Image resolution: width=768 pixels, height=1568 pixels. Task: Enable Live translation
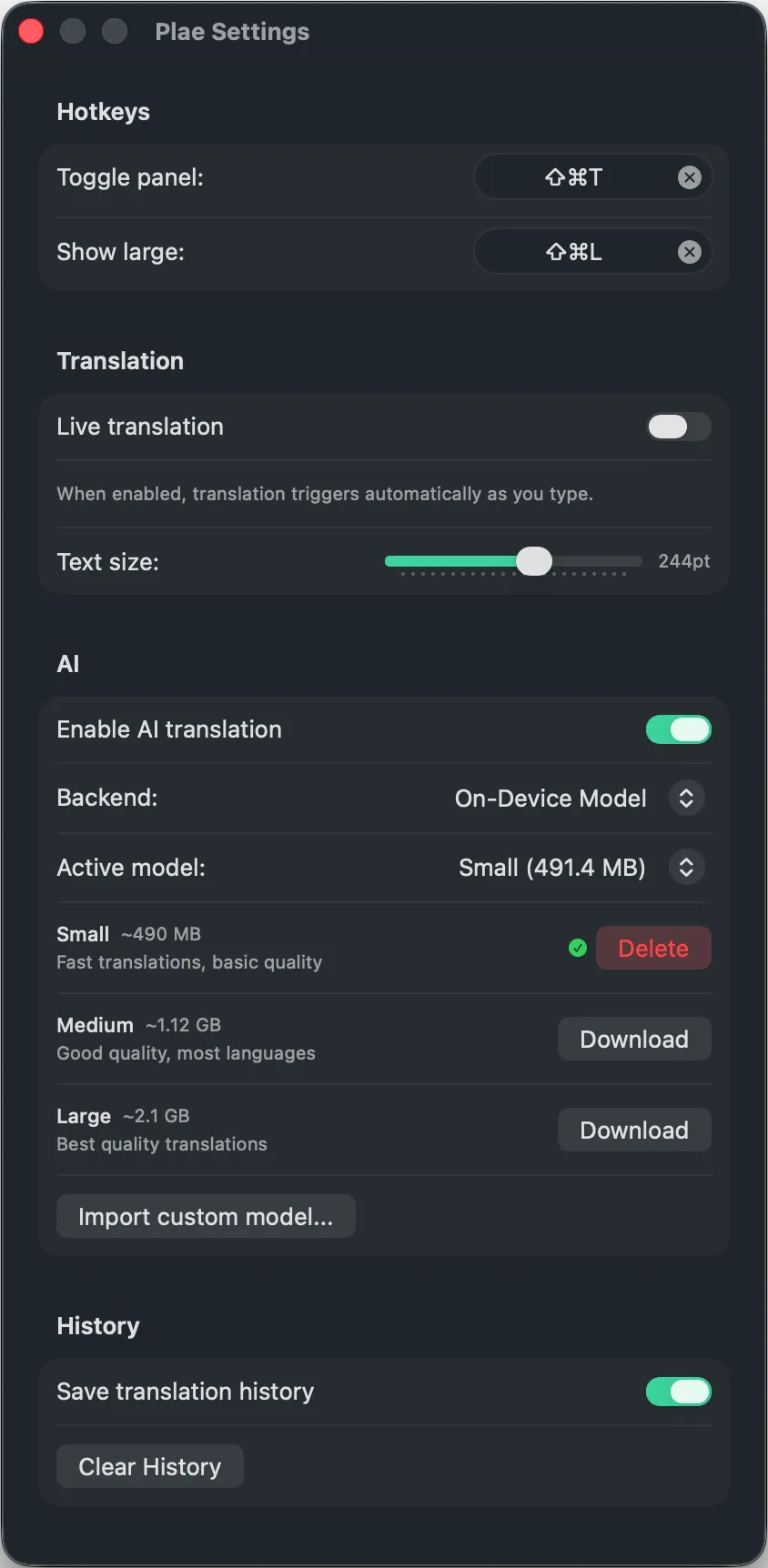click(x=678, y=427)
